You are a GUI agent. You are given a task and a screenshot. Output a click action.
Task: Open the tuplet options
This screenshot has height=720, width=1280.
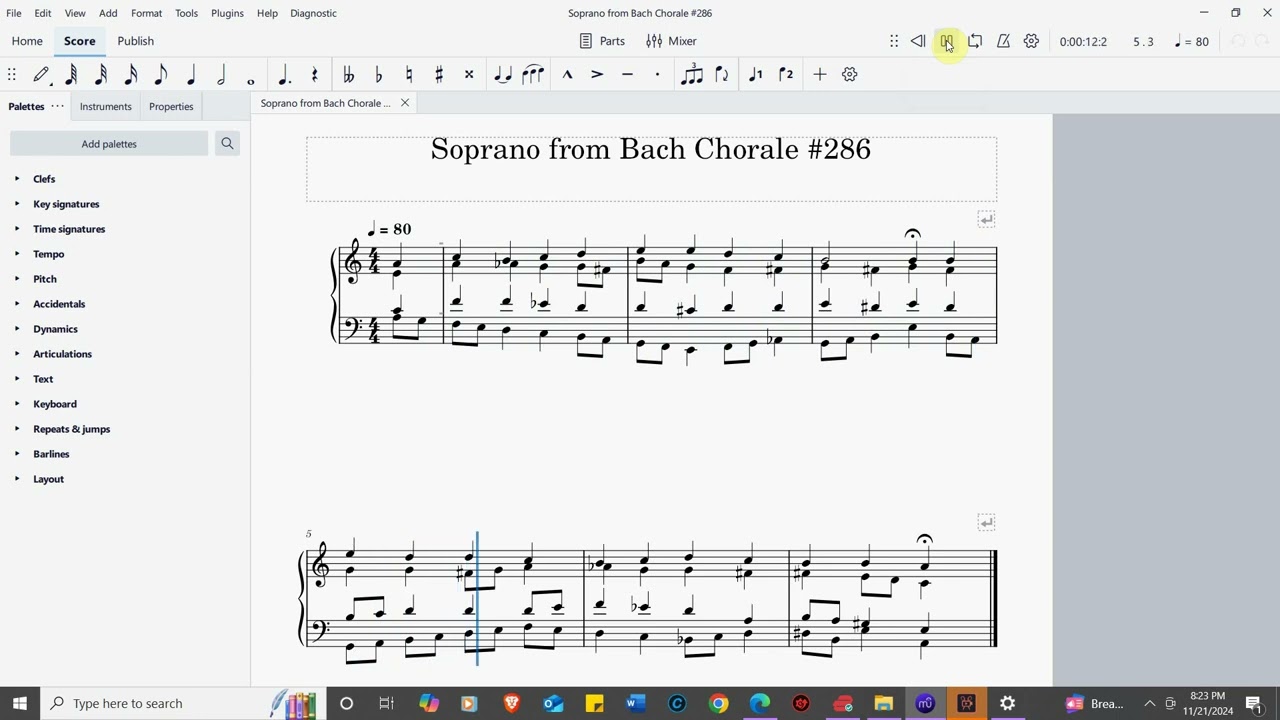(691, 74)
